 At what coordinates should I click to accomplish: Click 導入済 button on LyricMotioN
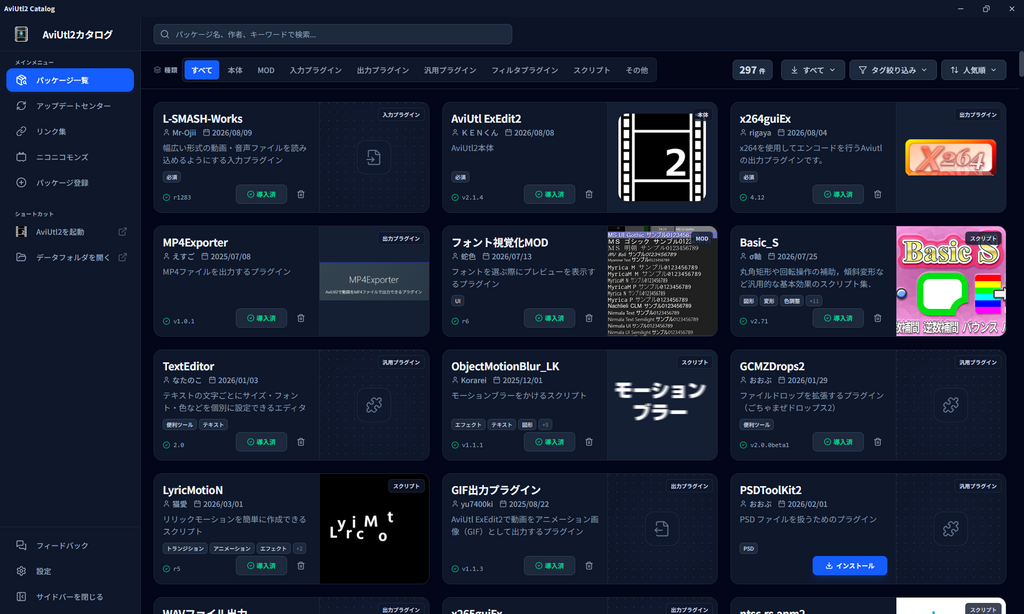[x=261, y=566]
